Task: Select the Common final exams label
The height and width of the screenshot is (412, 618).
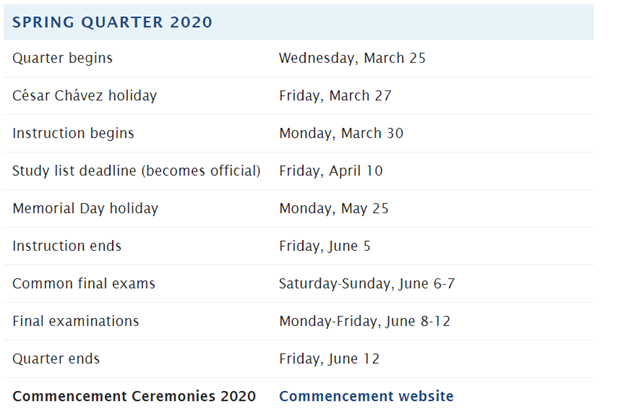Action: click(83, 284)
